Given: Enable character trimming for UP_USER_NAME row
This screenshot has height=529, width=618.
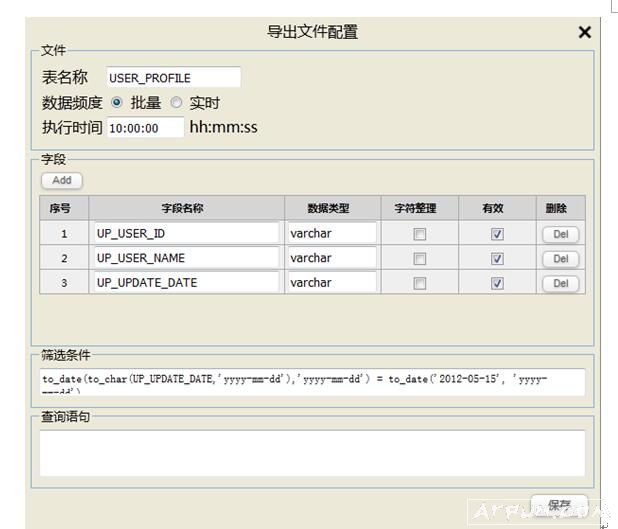Looking at the screenshot, I should pyautogui.click(x=420, y=259).
